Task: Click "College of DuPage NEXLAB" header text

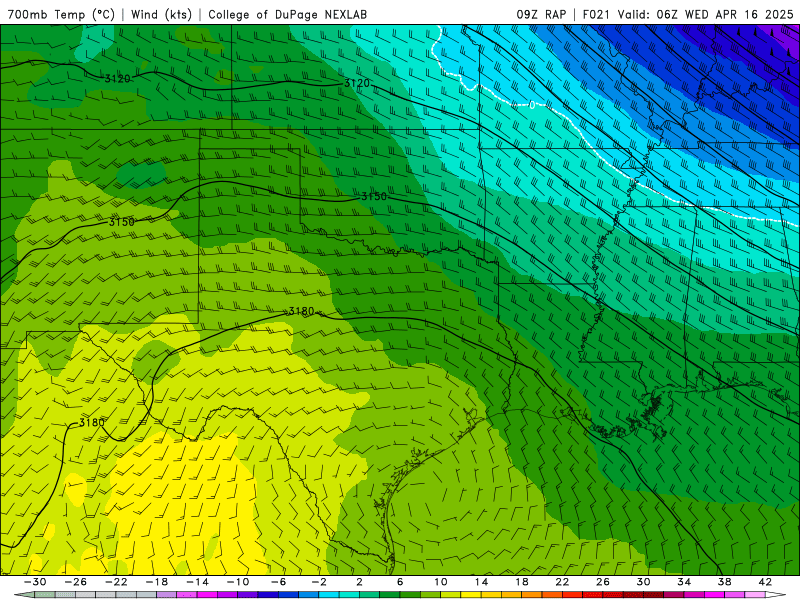Action: pyautogui.click(x=287, y=14)
